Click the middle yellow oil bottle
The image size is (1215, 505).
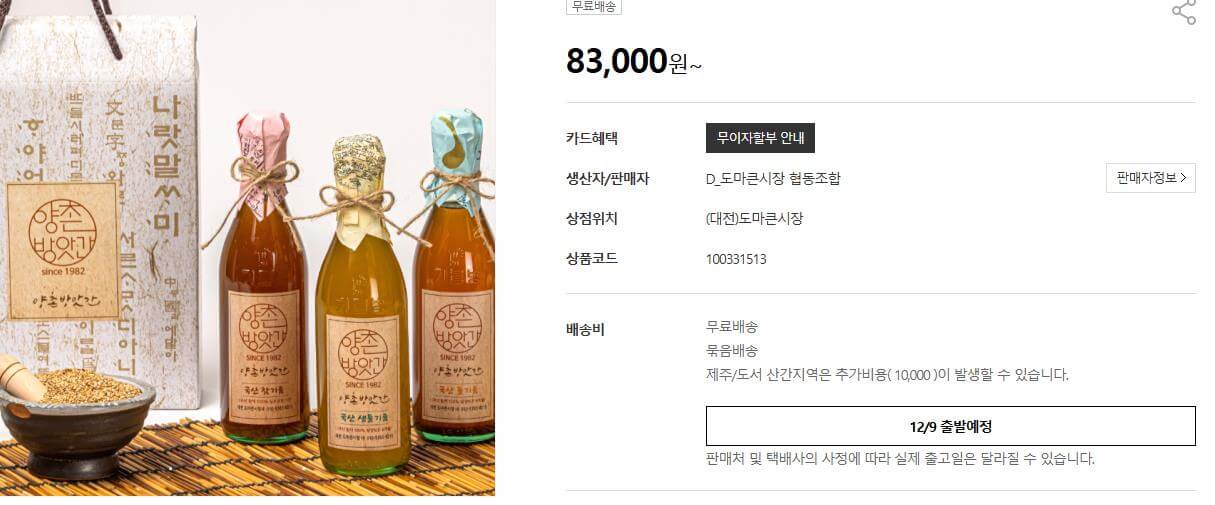coord(362,310)
